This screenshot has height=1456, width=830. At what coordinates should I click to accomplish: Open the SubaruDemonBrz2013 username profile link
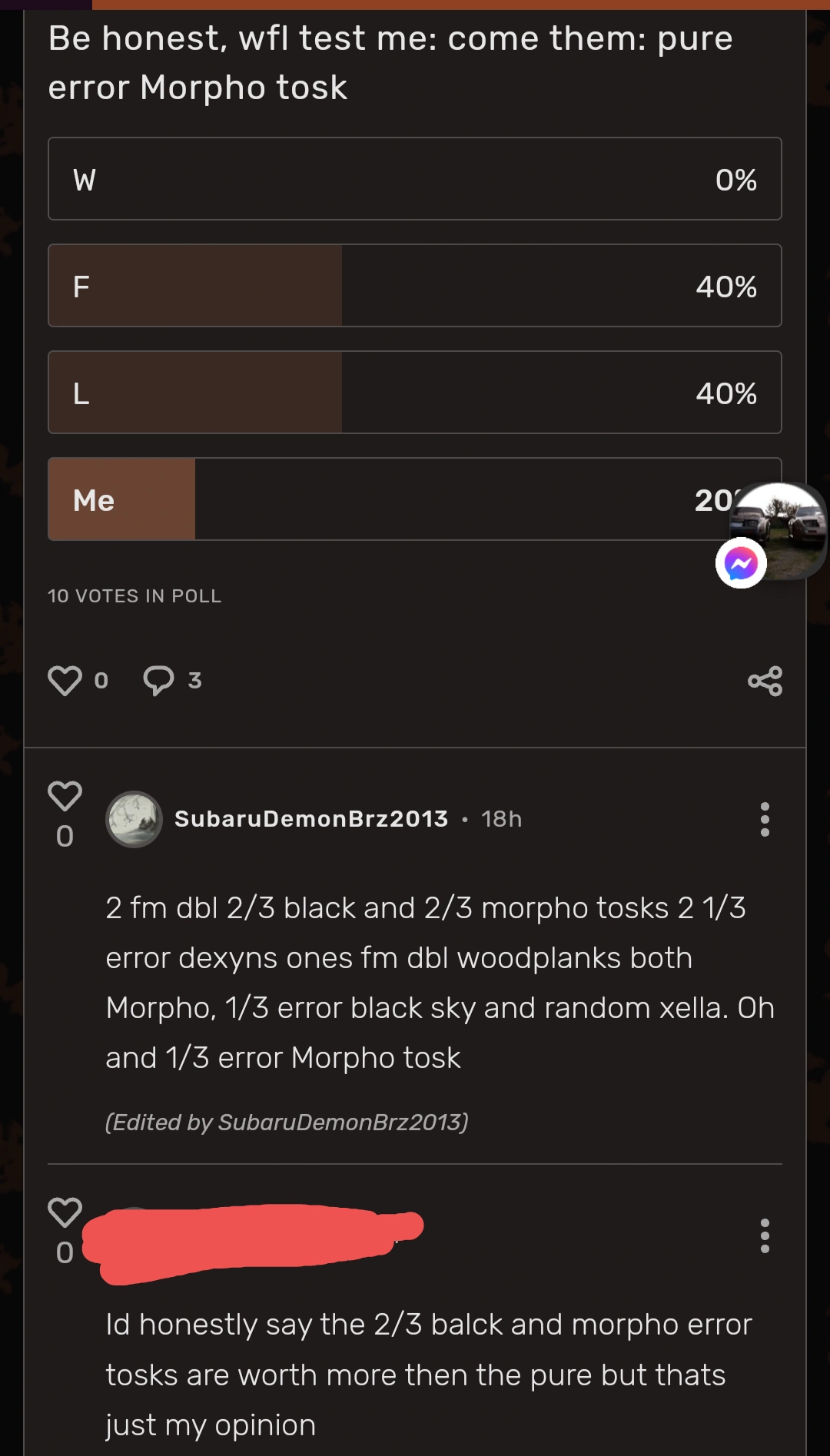coord(311,819)
